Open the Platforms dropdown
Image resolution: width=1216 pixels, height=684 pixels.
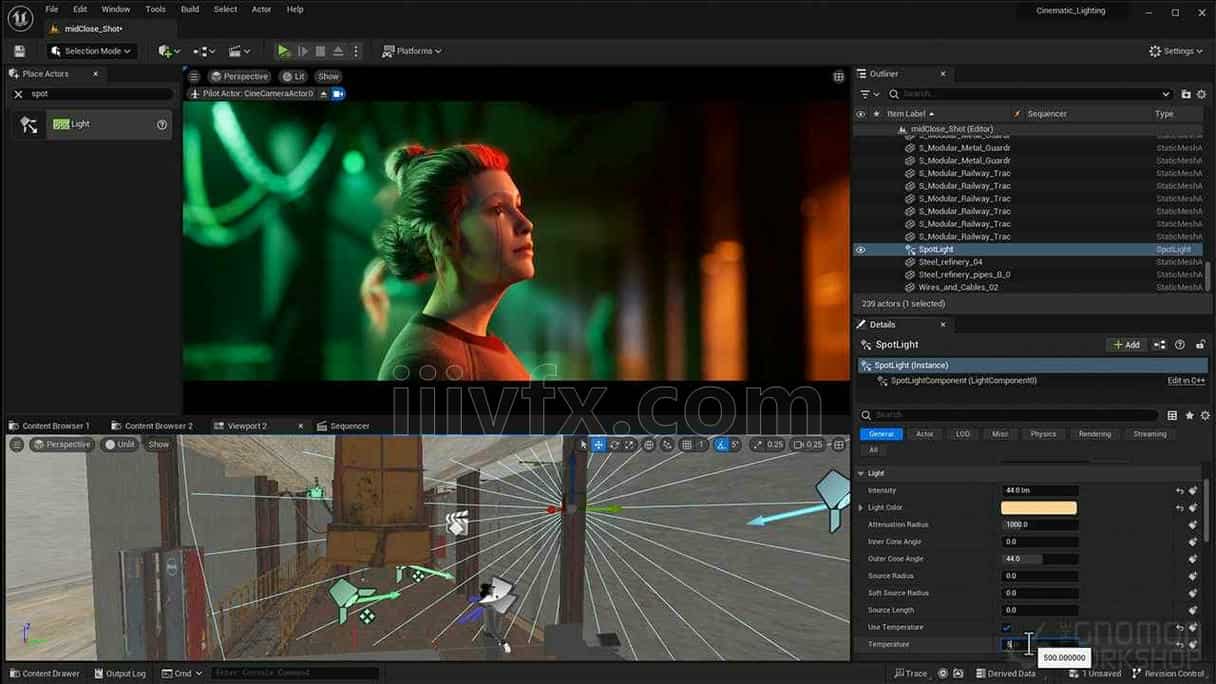click(412, 51)
